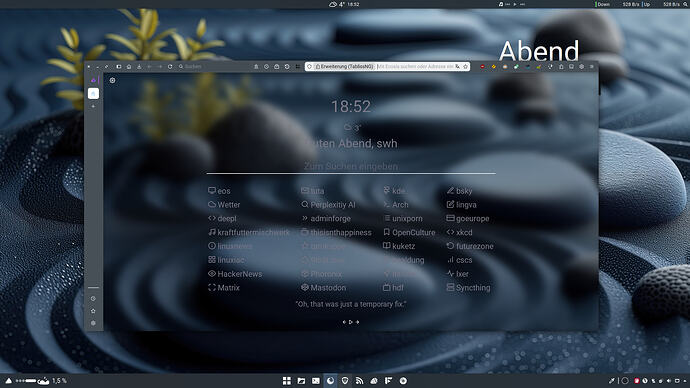
Task: Open the Phoronix shortcut
Action: pyautogui.click(x=321, y=274)
